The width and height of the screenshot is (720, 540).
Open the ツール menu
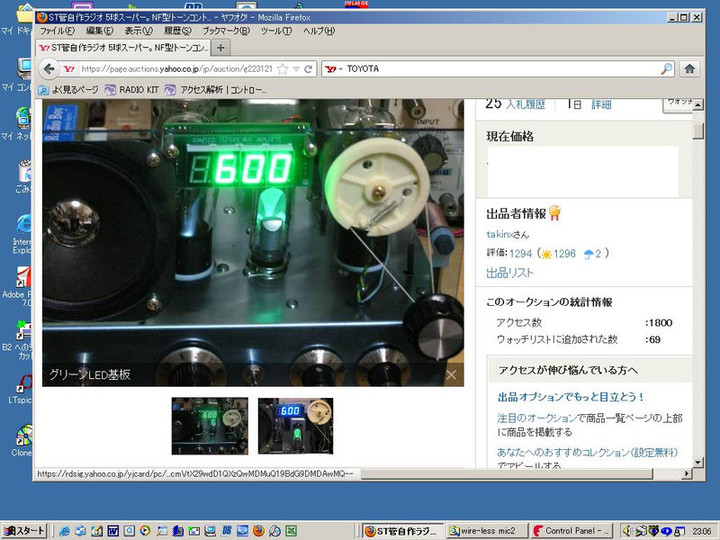pos(276,31)
